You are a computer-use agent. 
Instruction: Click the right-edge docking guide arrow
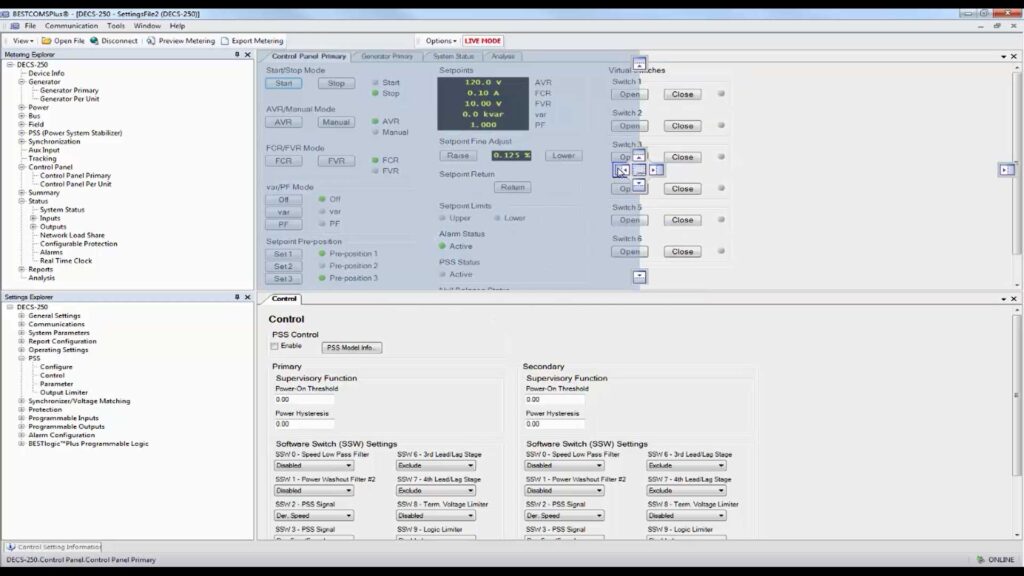[1006, 170]
